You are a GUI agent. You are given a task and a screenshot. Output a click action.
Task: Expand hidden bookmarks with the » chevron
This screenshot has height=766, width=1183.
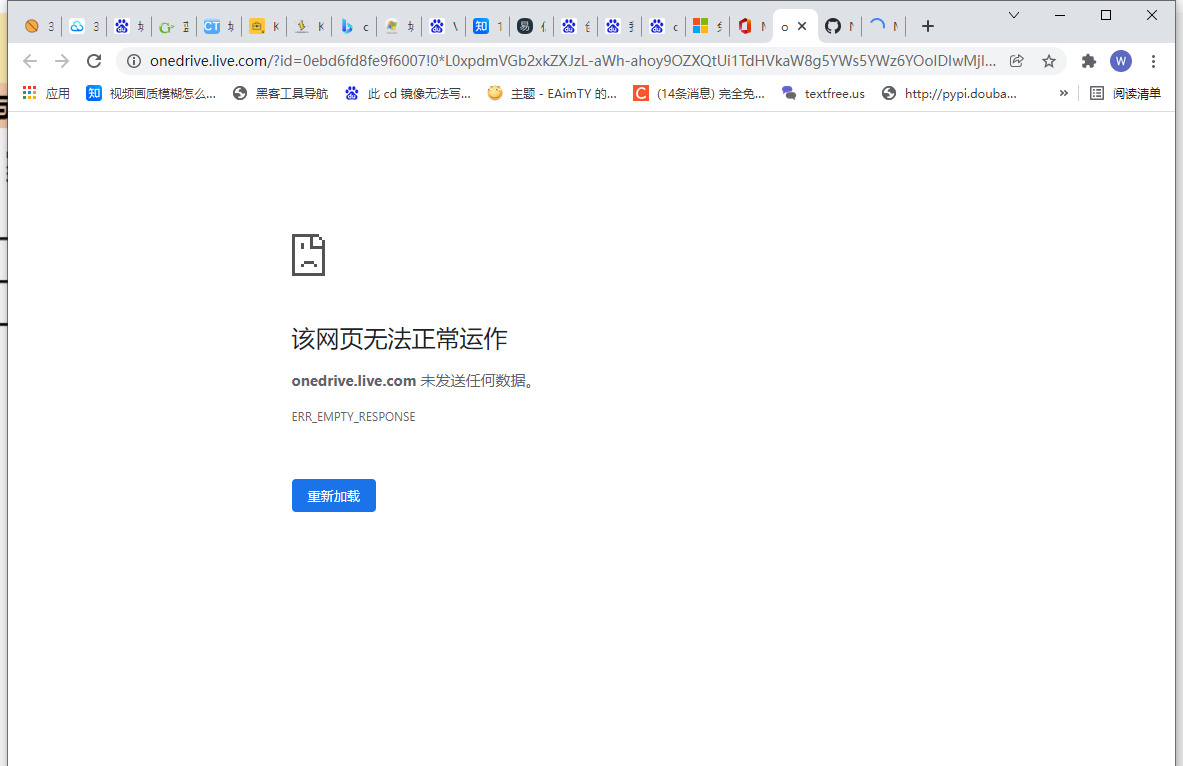1064,93
